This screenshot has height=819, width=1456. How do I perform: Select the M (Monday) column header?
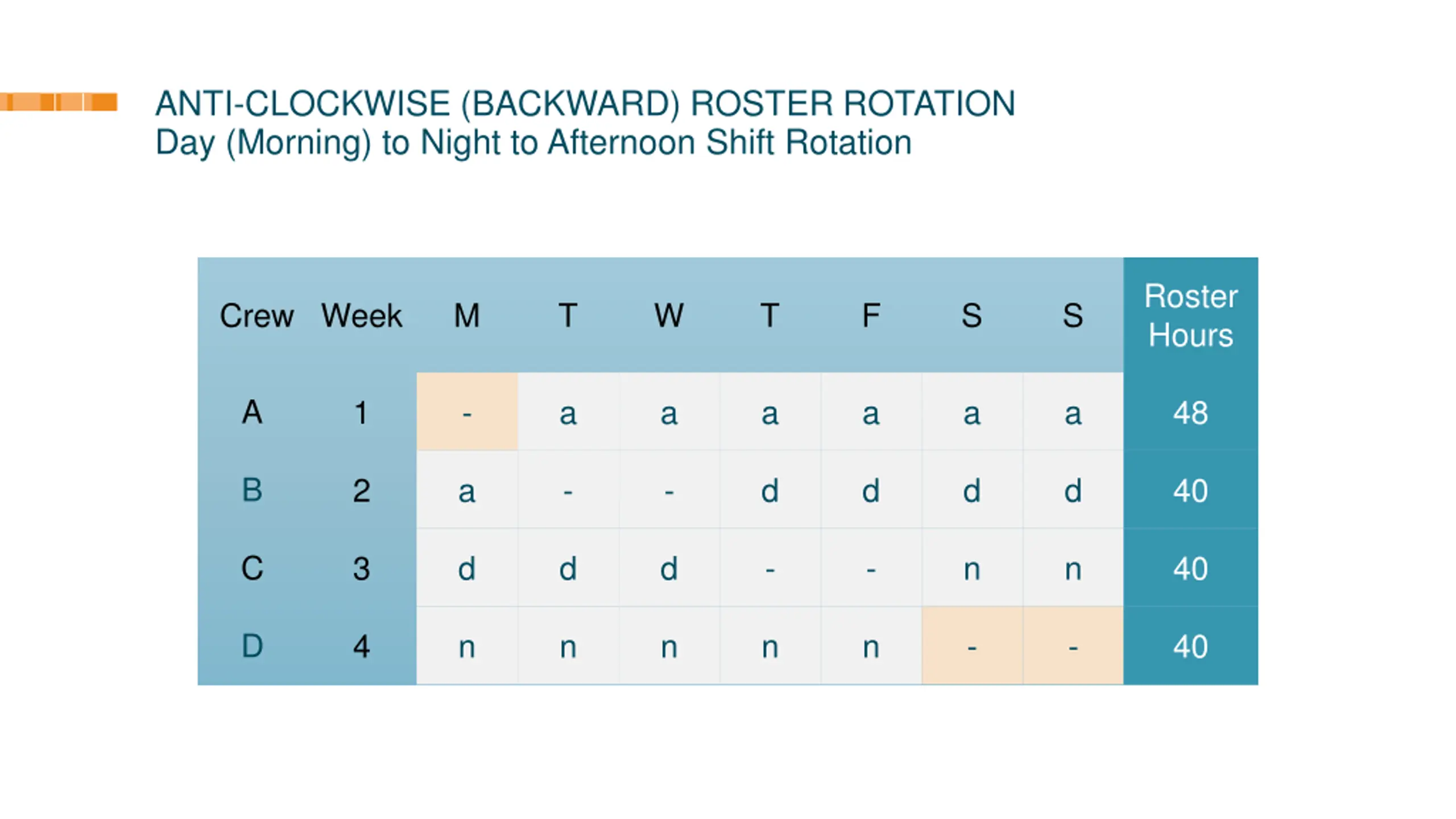point(467,316)
